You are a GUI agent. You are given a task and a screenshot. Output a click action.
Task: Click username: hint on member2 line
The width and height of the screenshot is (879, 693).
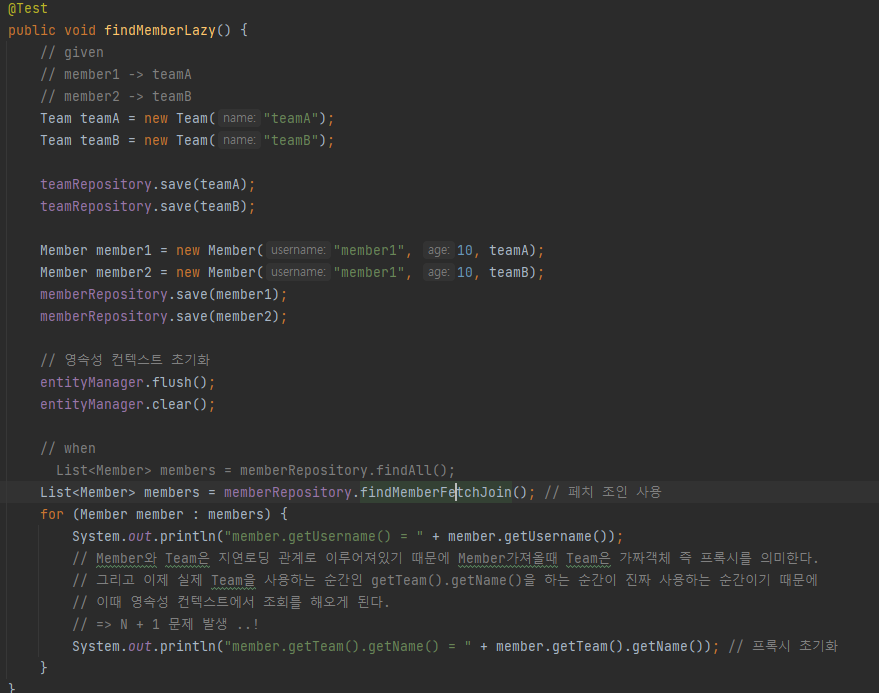point(298,272)
